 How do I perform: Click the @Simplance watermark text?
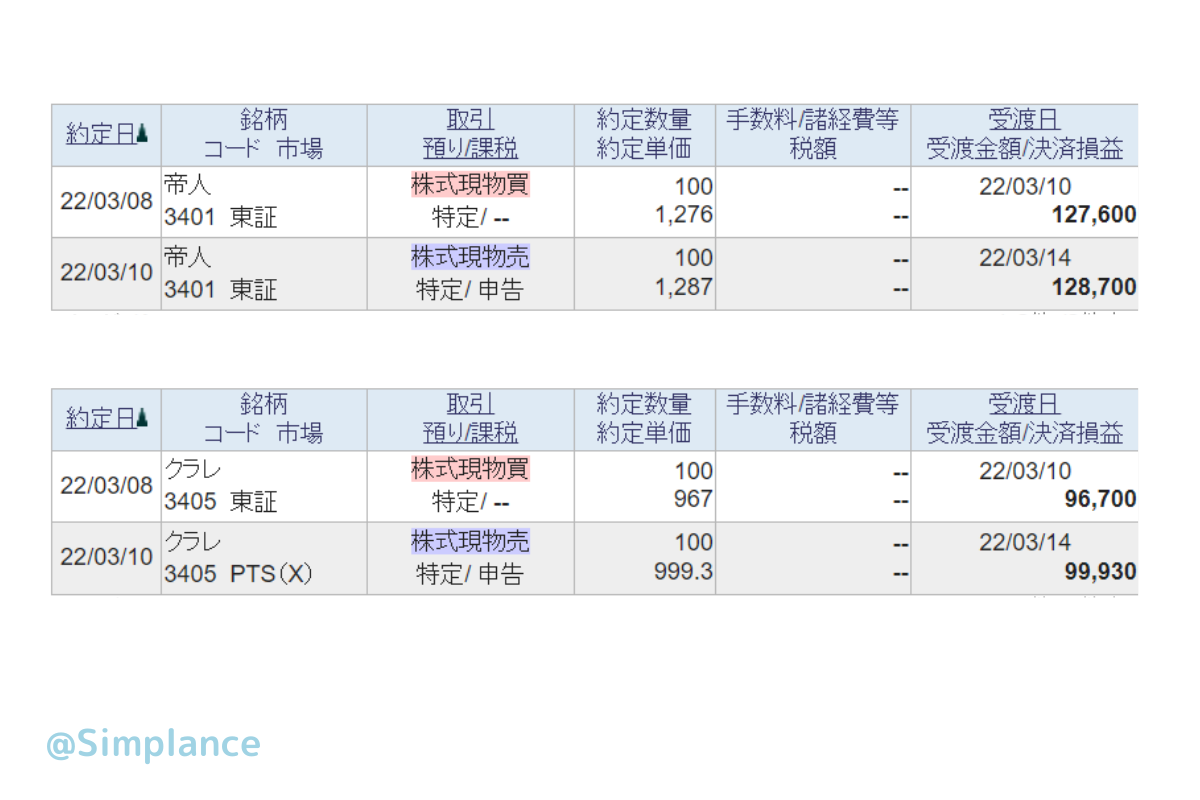tap(153, 744)
